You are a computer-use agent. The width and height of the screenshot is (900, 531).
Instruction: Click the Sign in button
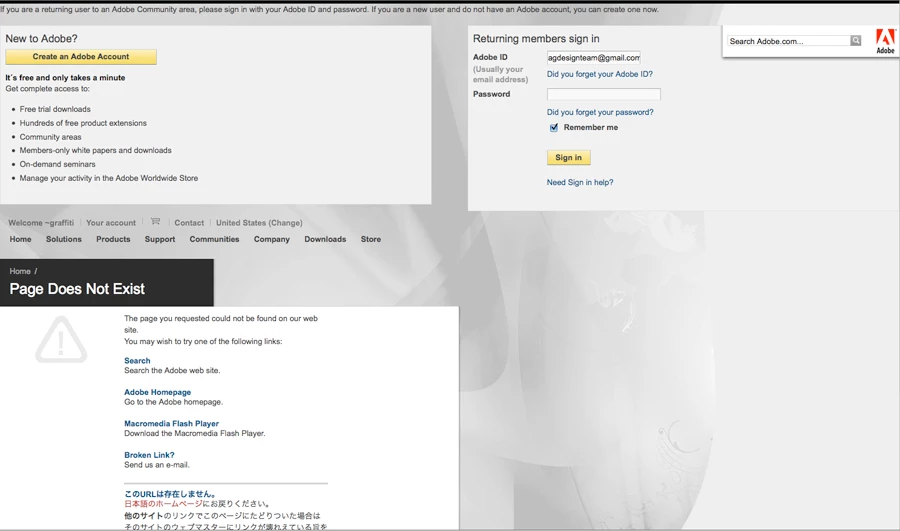(568, 157)
